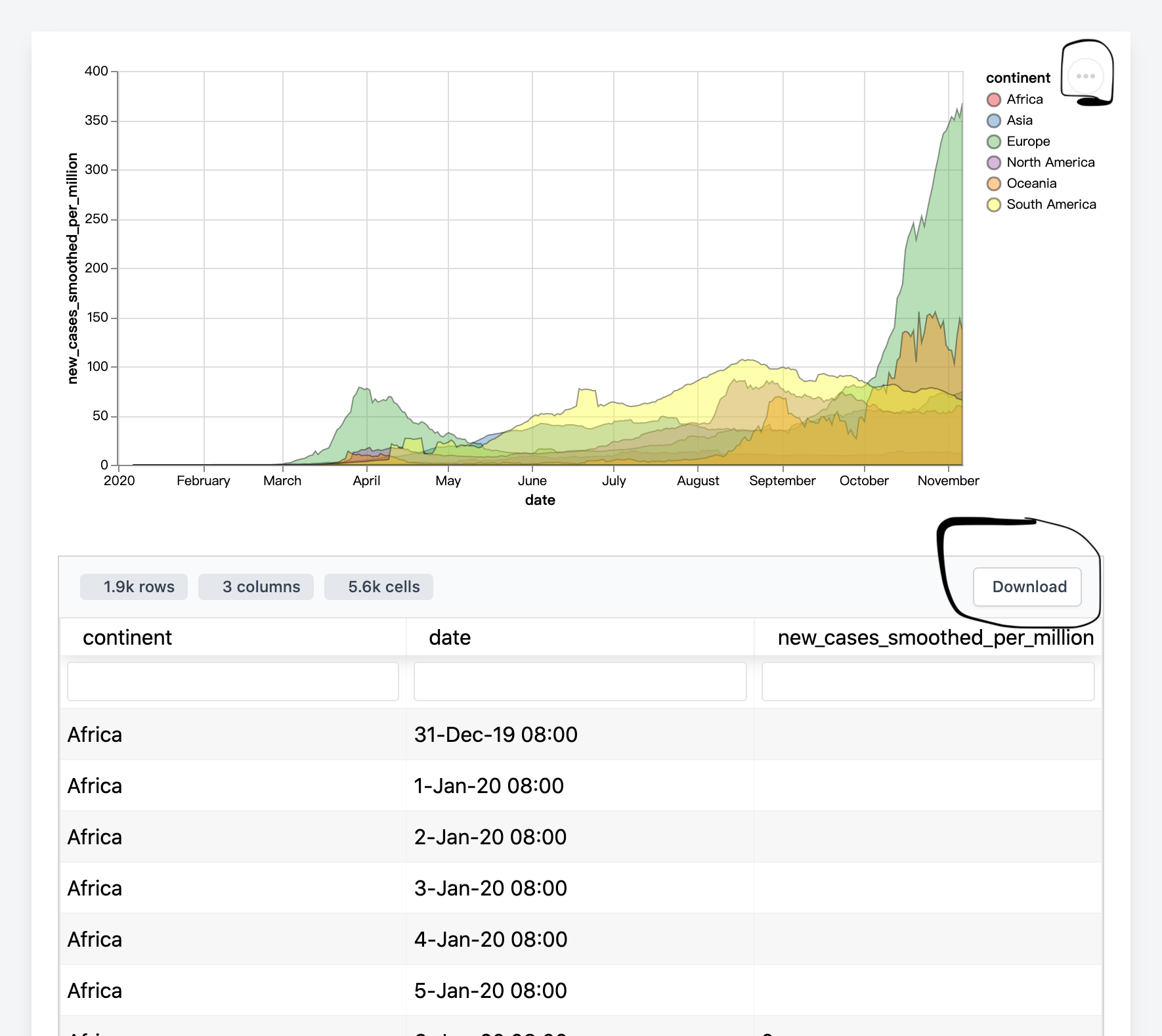Click the Europe legend label
Image resolution: width=1162 pixels, height=1036 pixels.
[x=1028, y=142]
